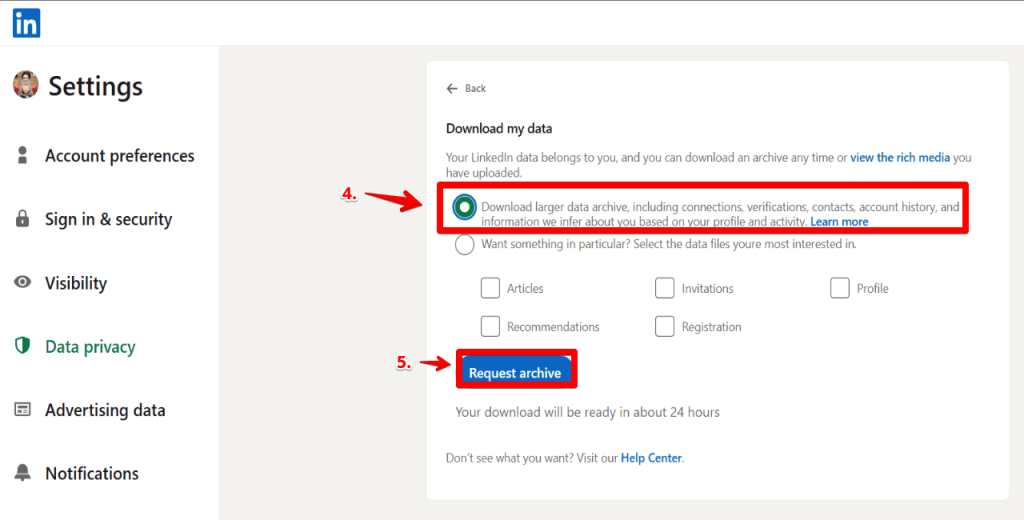
Task: Click the Sign in & security lock icon
Action: (x=22, y=218)
